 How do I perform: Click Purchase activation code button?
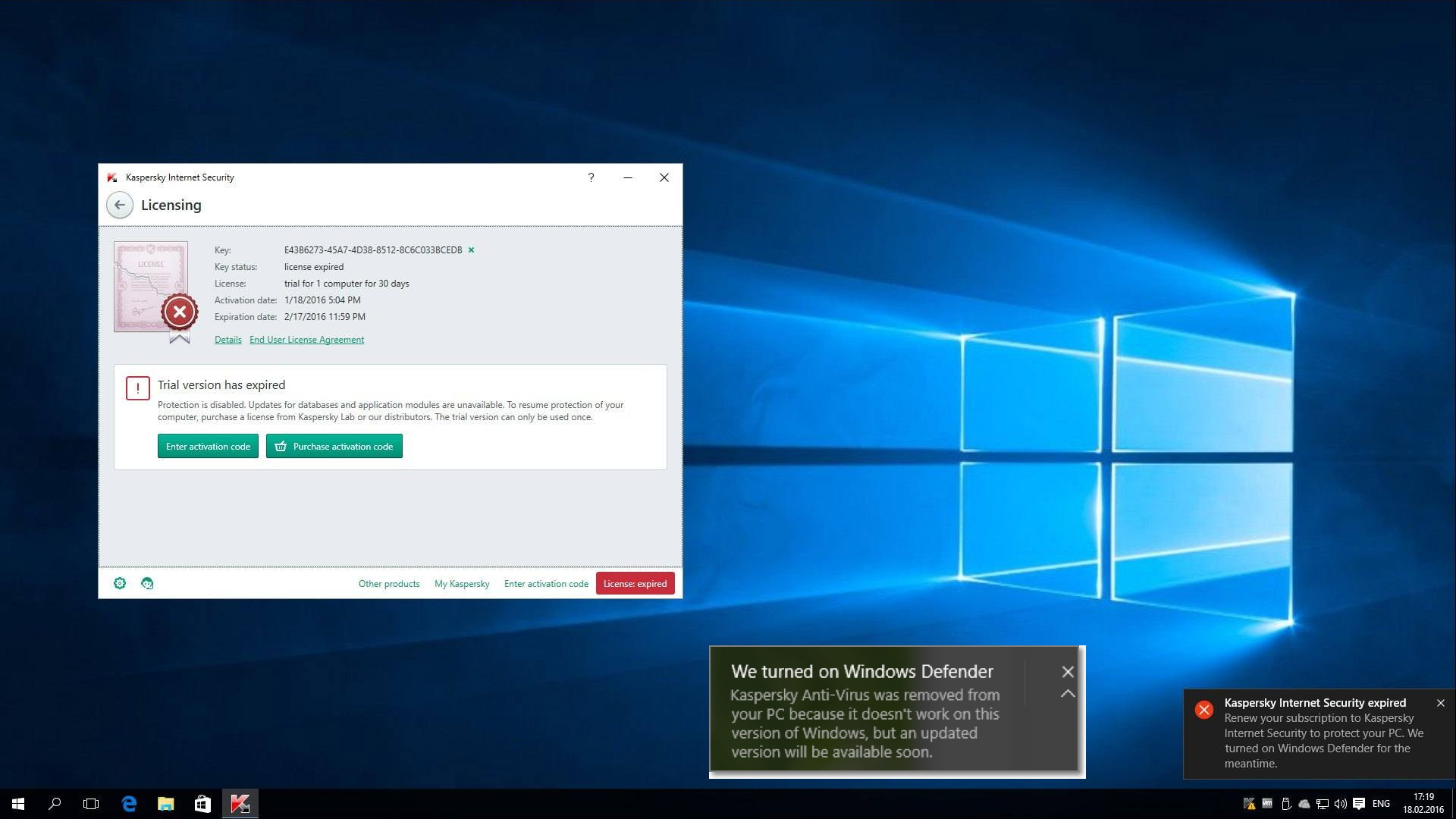[x=334, y=446]
